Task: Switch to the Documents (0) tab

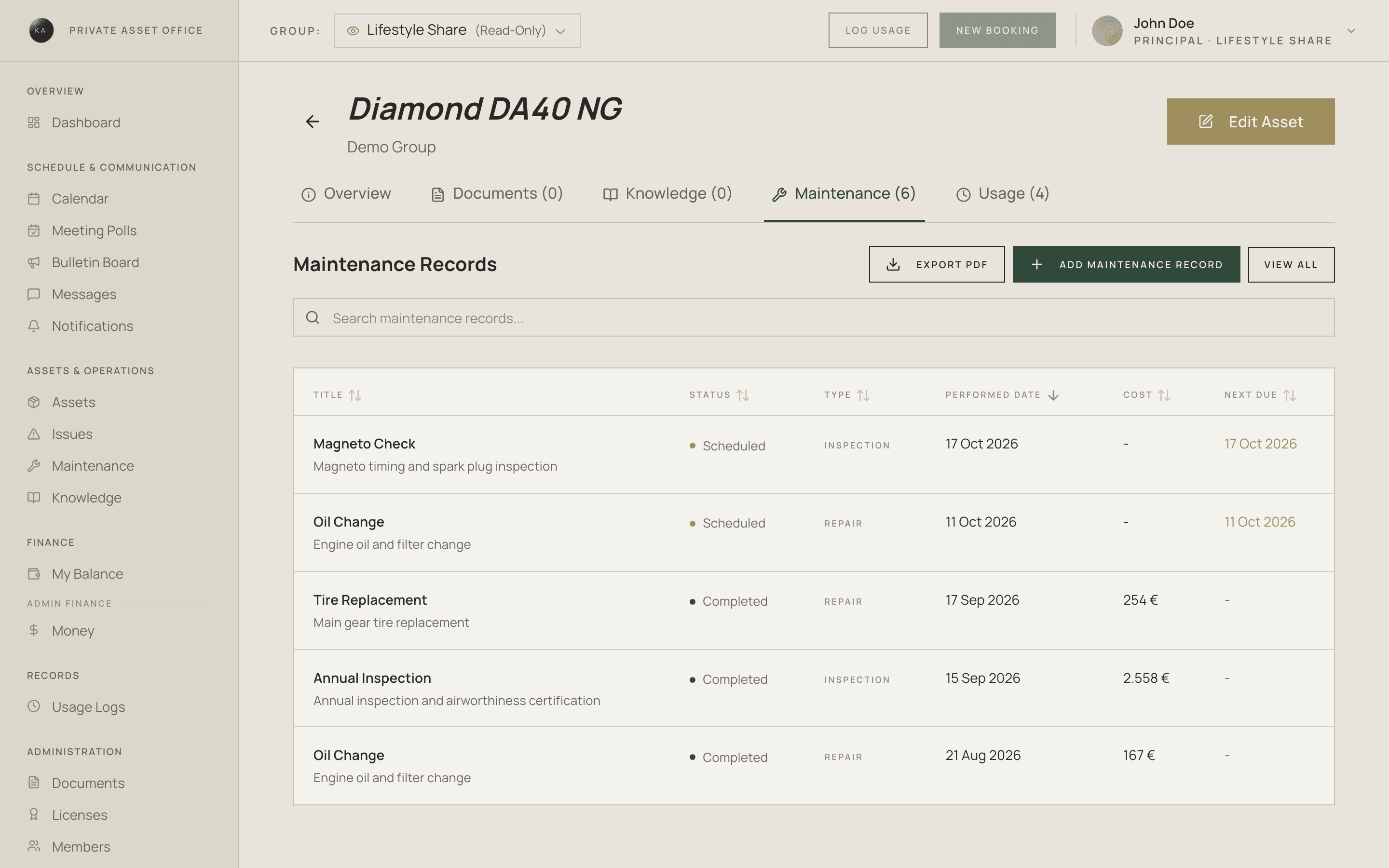Action: click(x=497, y=193)
